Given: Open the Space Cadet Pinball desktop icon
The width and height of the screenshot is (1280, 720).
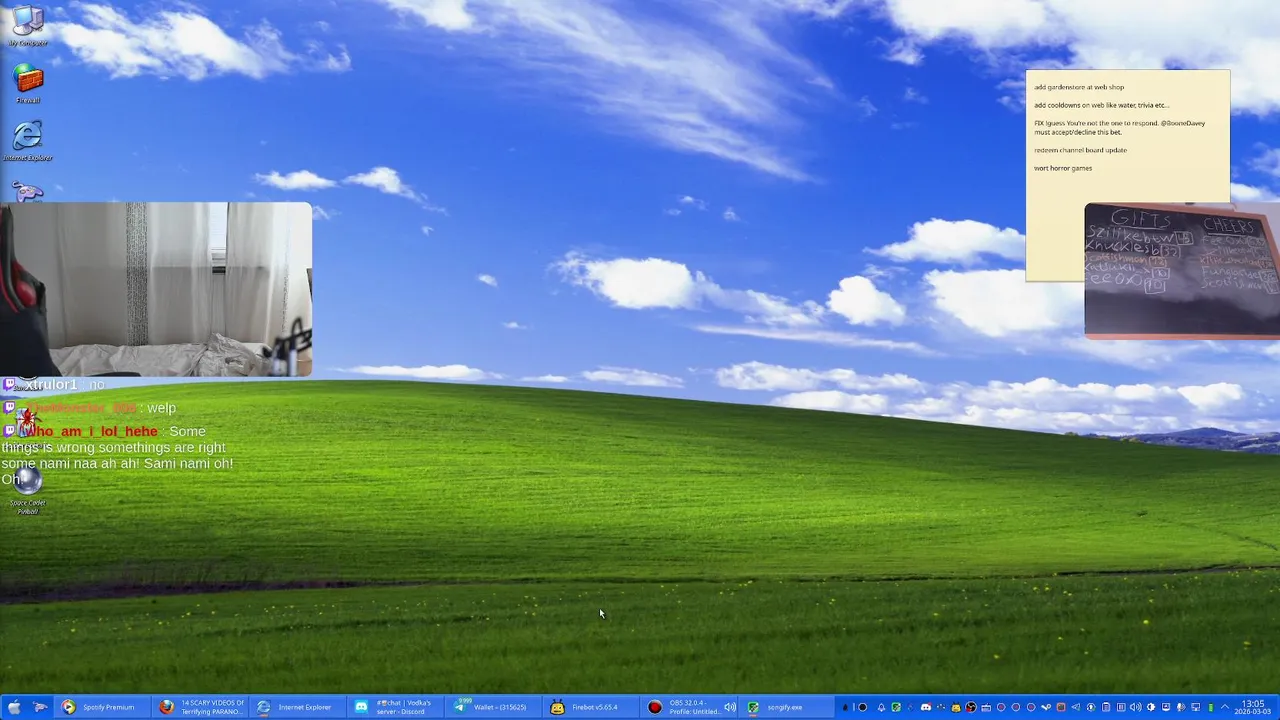Looking at the screenshot, I should (x=28, y=492).
